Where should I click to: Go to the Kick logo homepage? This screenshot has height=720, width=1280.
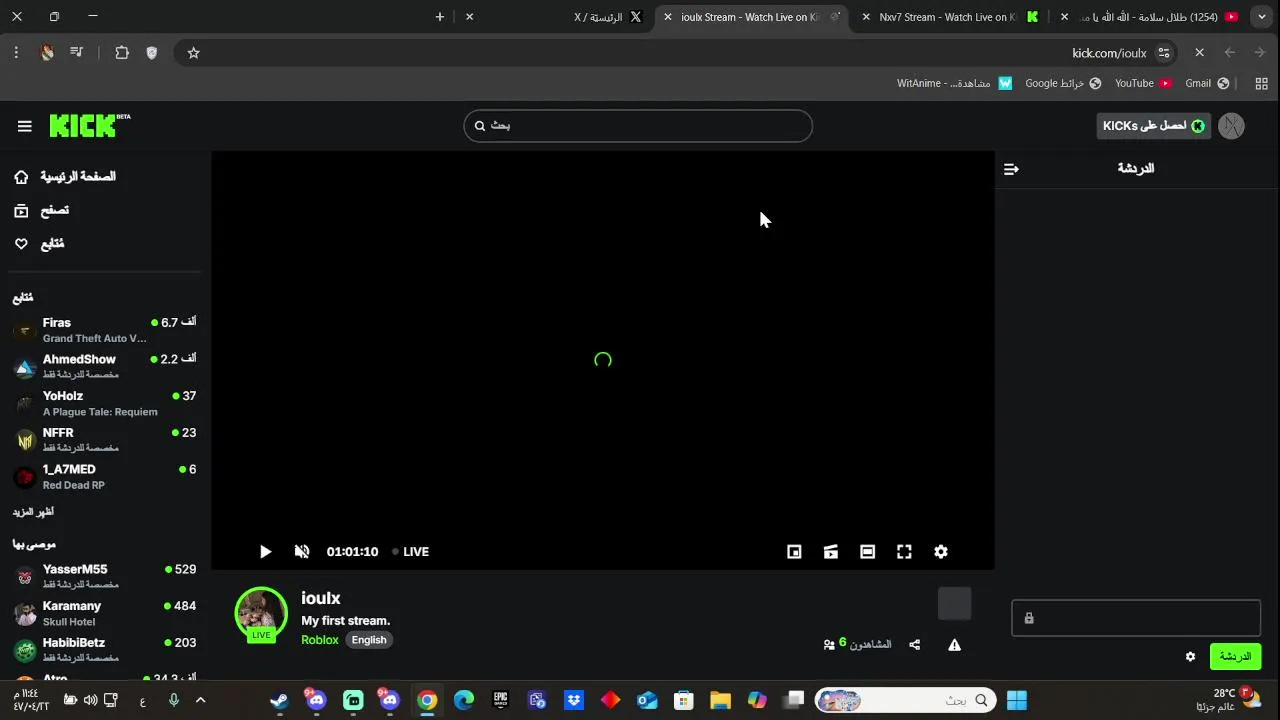tap(90, 125)
